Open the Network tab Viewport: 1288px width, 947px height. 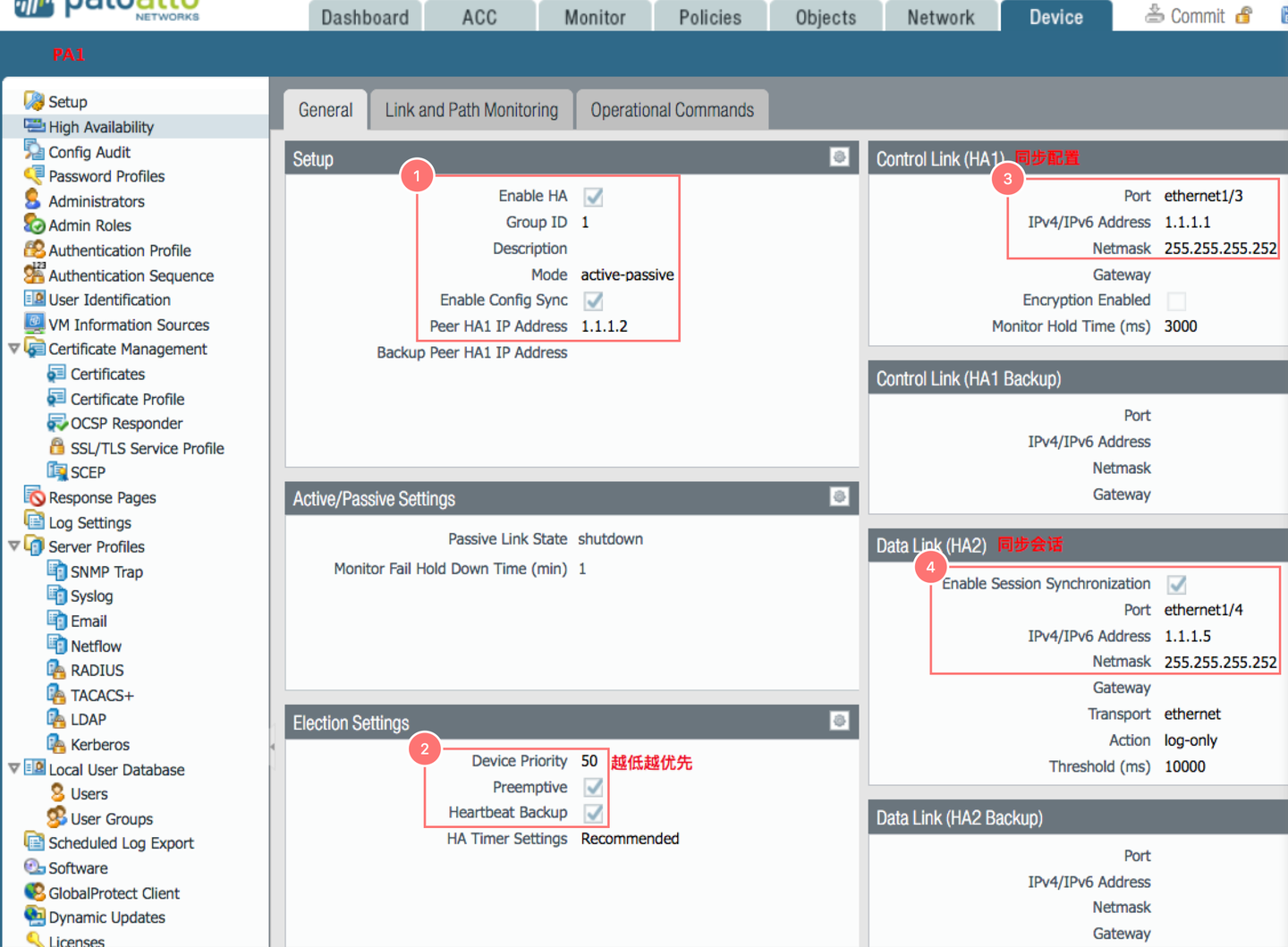941,17
